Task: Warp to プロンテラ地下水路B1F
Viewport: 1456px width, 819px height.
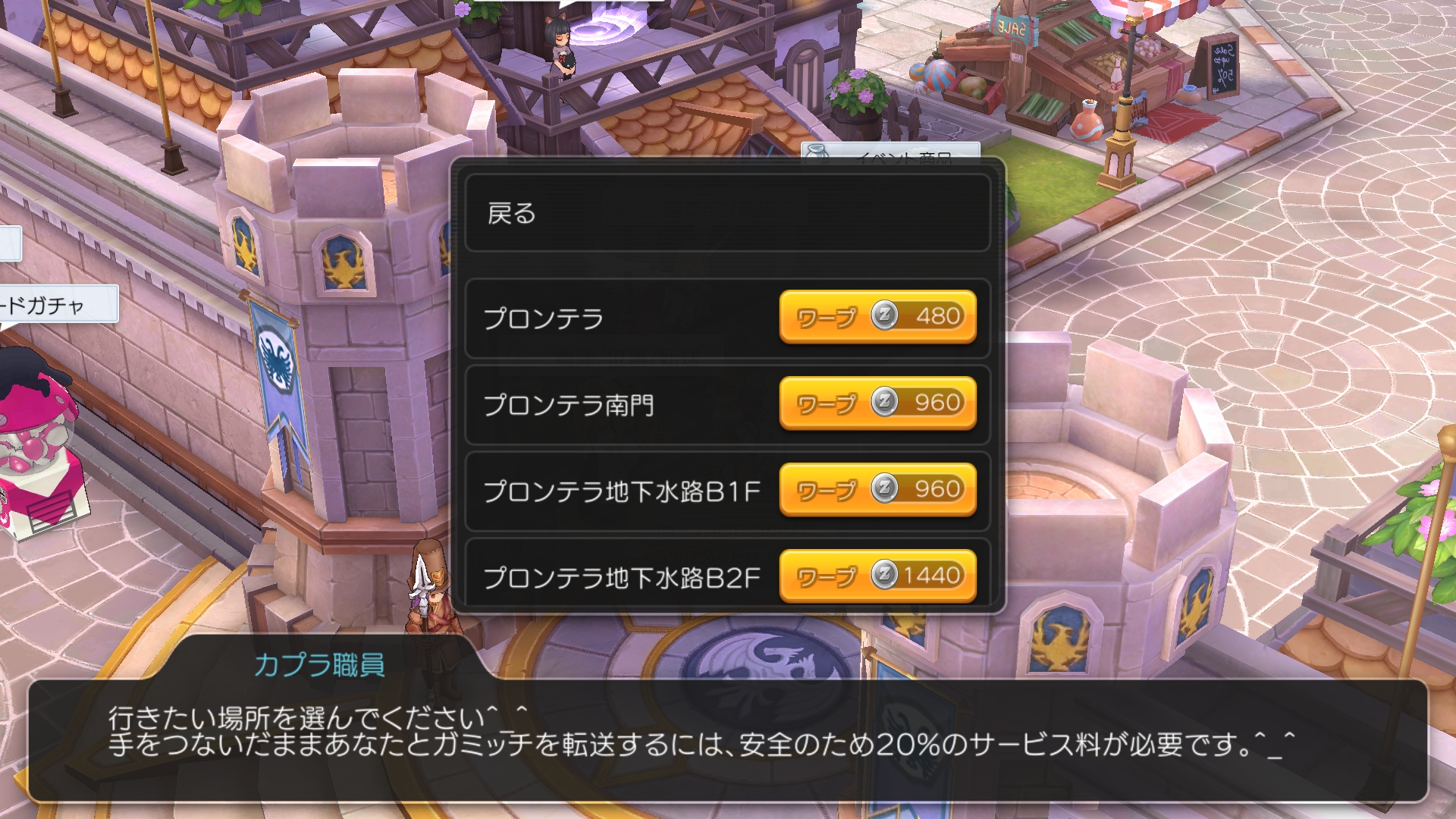Action: point(877,490)
